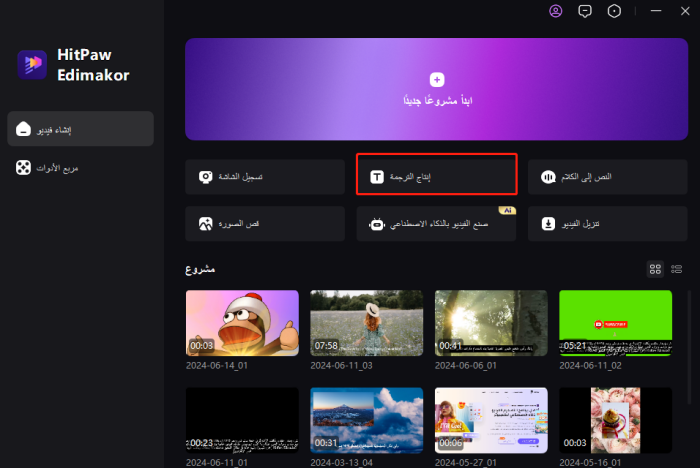Screen dimensions: 700x468
Task: Open project thumbnail 2024-06-11_03
Action: 367,323
